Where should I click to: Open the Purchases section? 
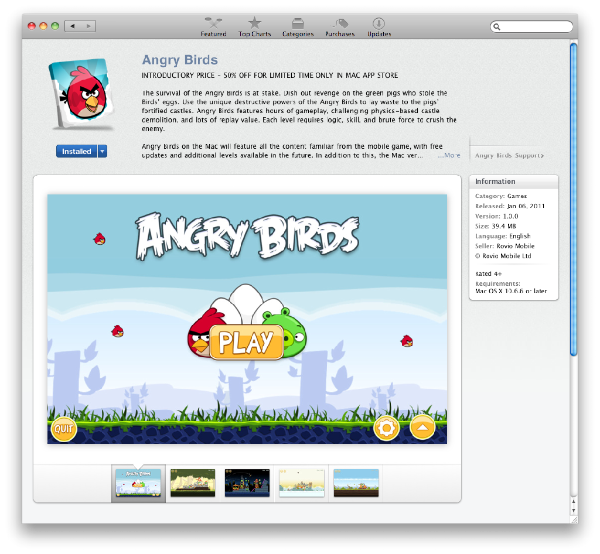pos(340,27)
